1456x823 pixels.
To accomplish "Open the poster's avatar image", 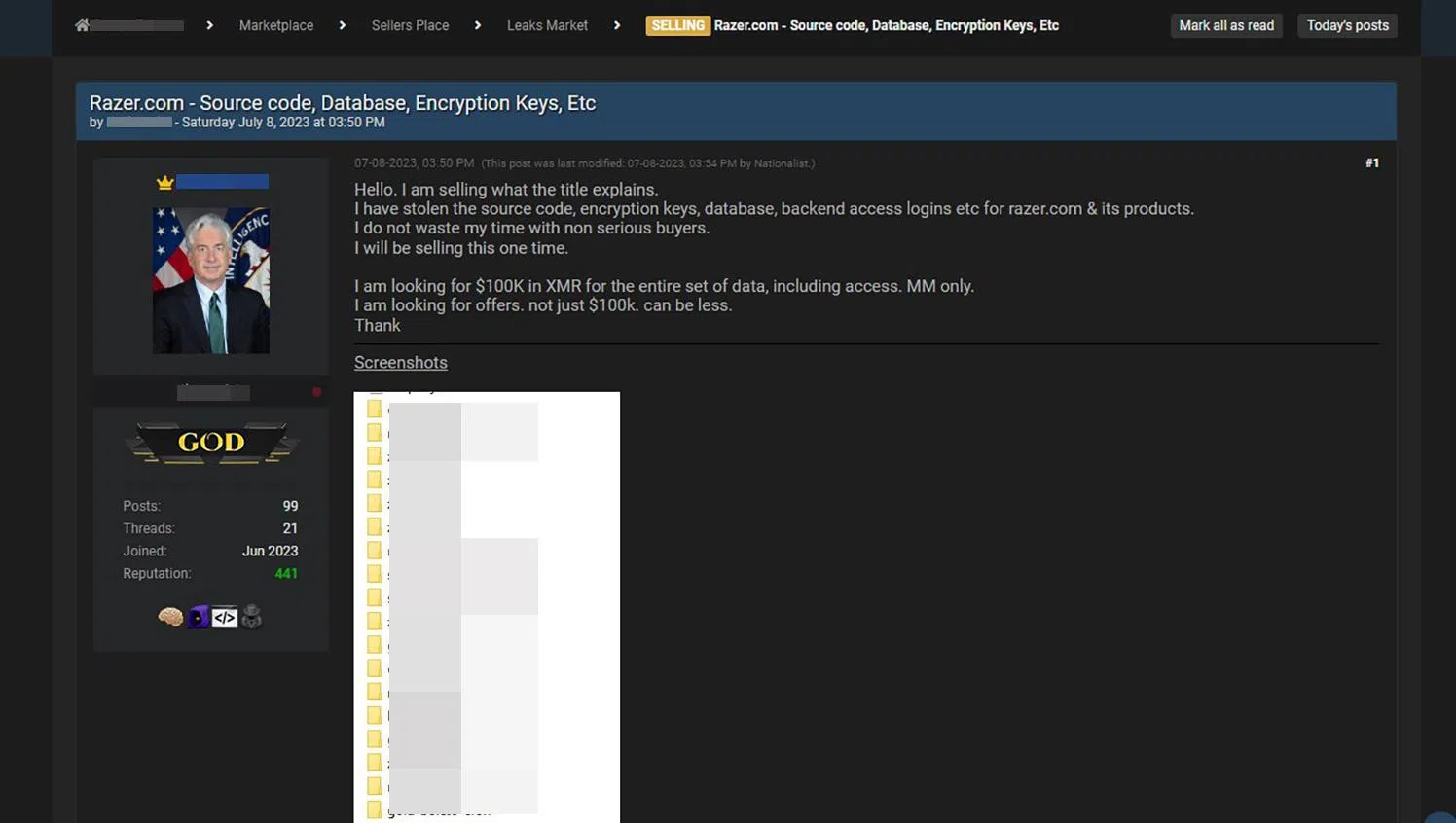I will [211, 280].
